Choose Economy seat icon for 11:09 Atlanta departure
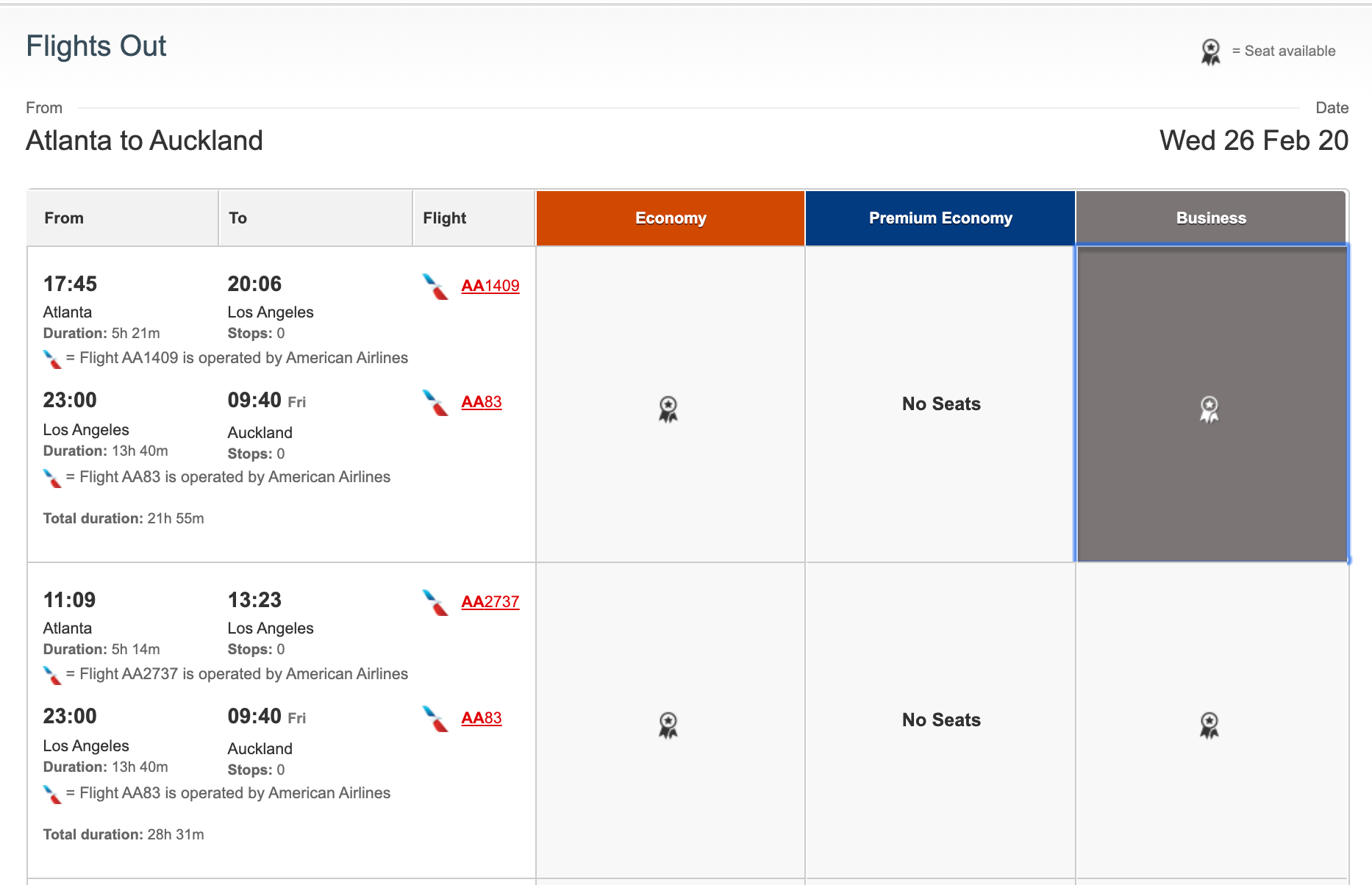This screenshot has width=1372, height=885. [x=668, y=725]
